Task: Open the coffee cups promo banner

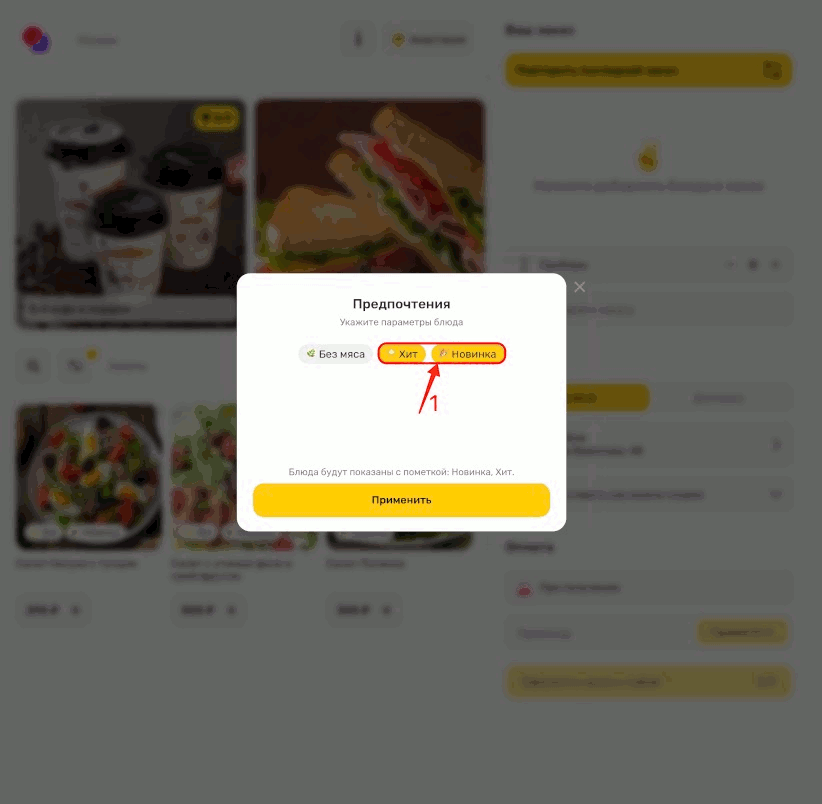Action: click(x=131, y=214)
